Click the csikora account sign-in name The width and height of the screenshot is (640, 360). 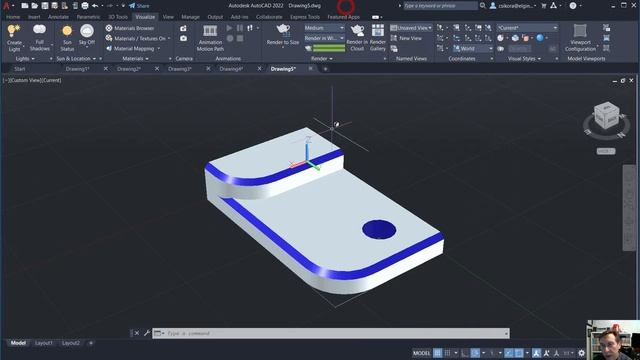pos(516,6)
